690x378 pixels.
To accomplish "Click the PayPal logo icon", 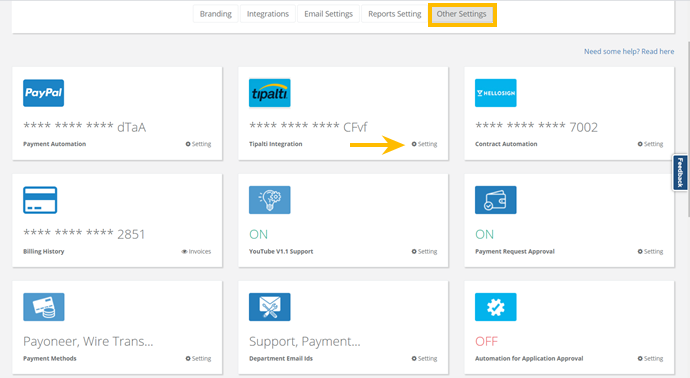I will coord(44,93).
